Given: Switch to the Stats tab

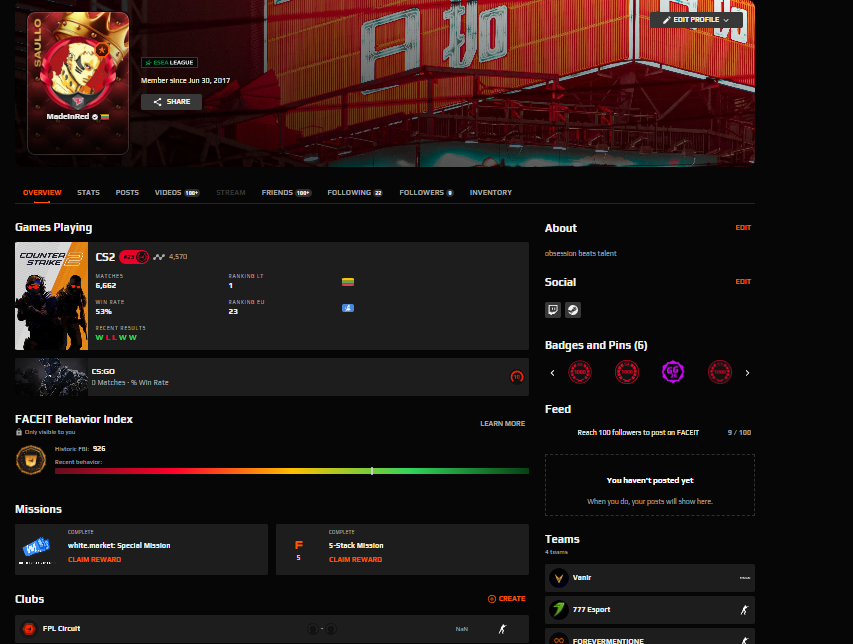Looking at the screenshot, I should point(88,193).
